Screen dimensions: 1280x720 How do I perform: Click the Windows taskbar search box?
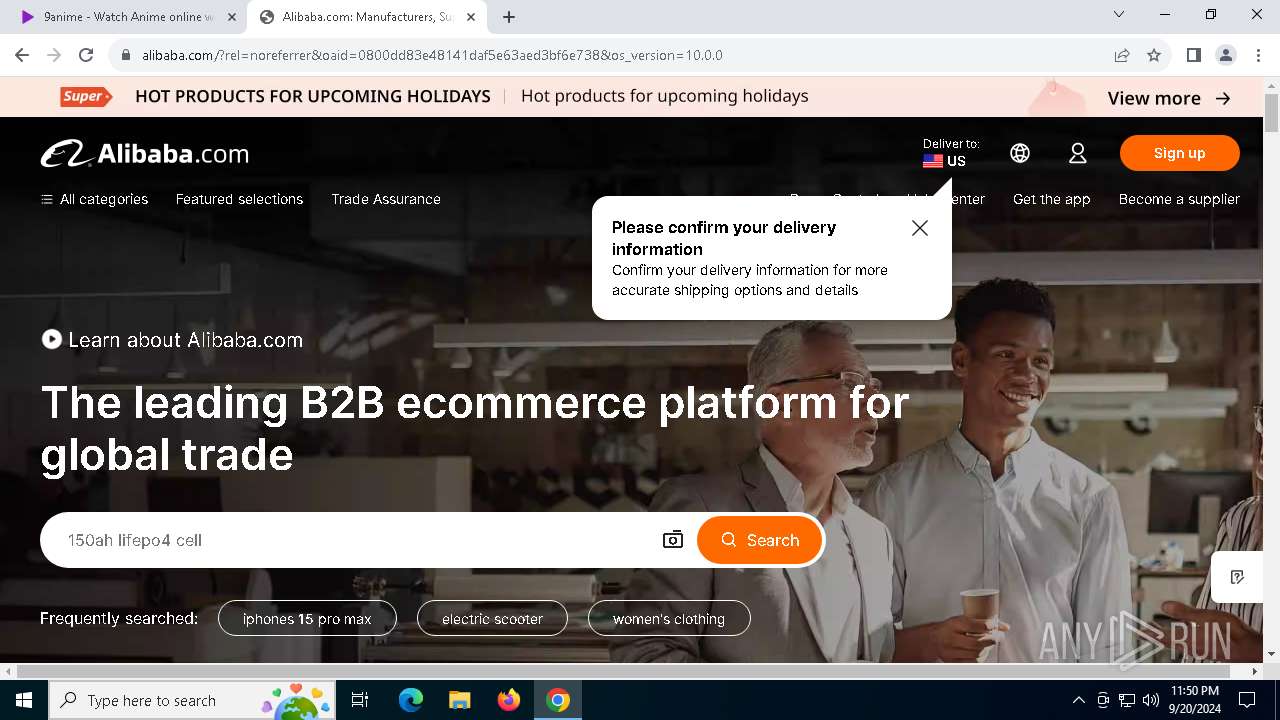(x=192, y=700)
